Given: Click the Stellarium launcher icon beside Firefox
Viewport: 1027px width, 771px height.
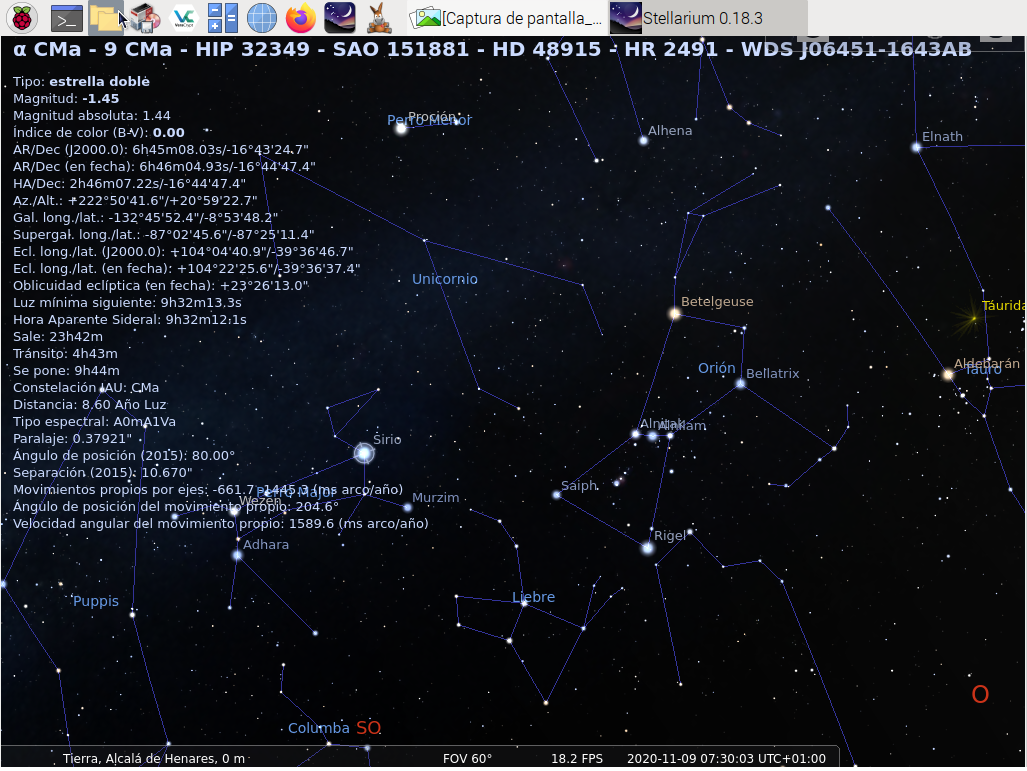Looking at the screenshot, I should tap(339, 17).
